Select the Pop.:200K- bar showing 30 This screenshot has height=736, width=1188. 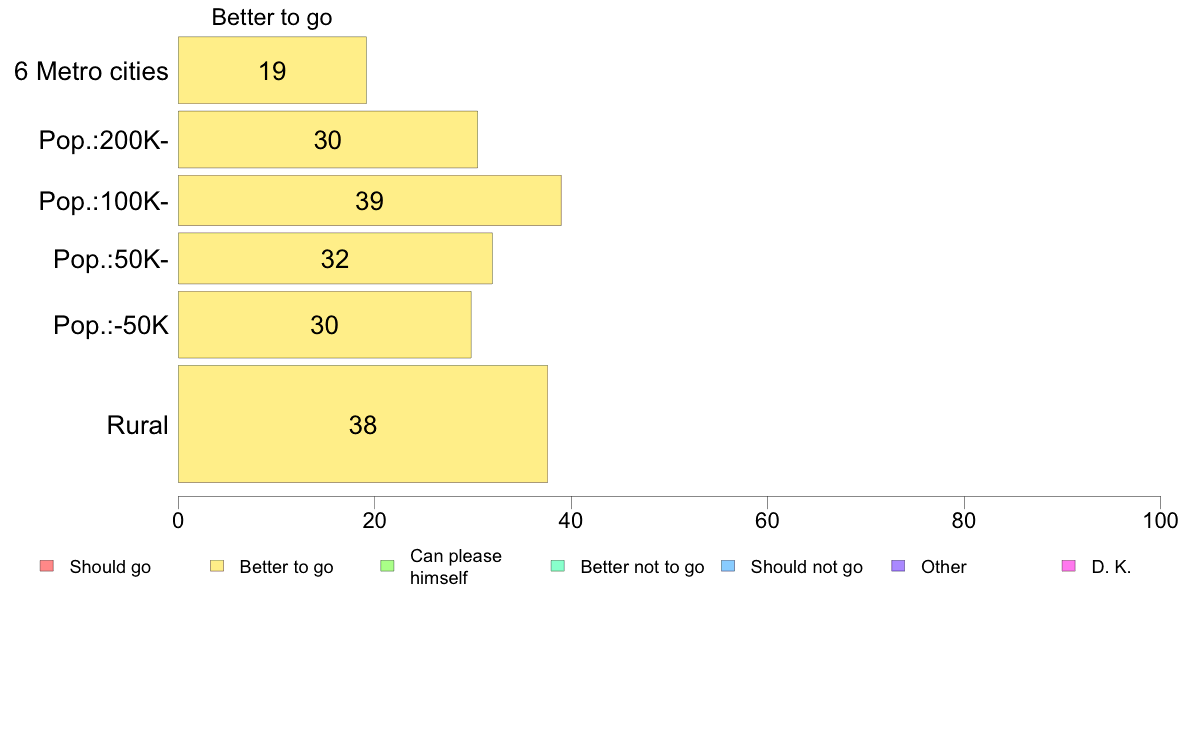328,139
